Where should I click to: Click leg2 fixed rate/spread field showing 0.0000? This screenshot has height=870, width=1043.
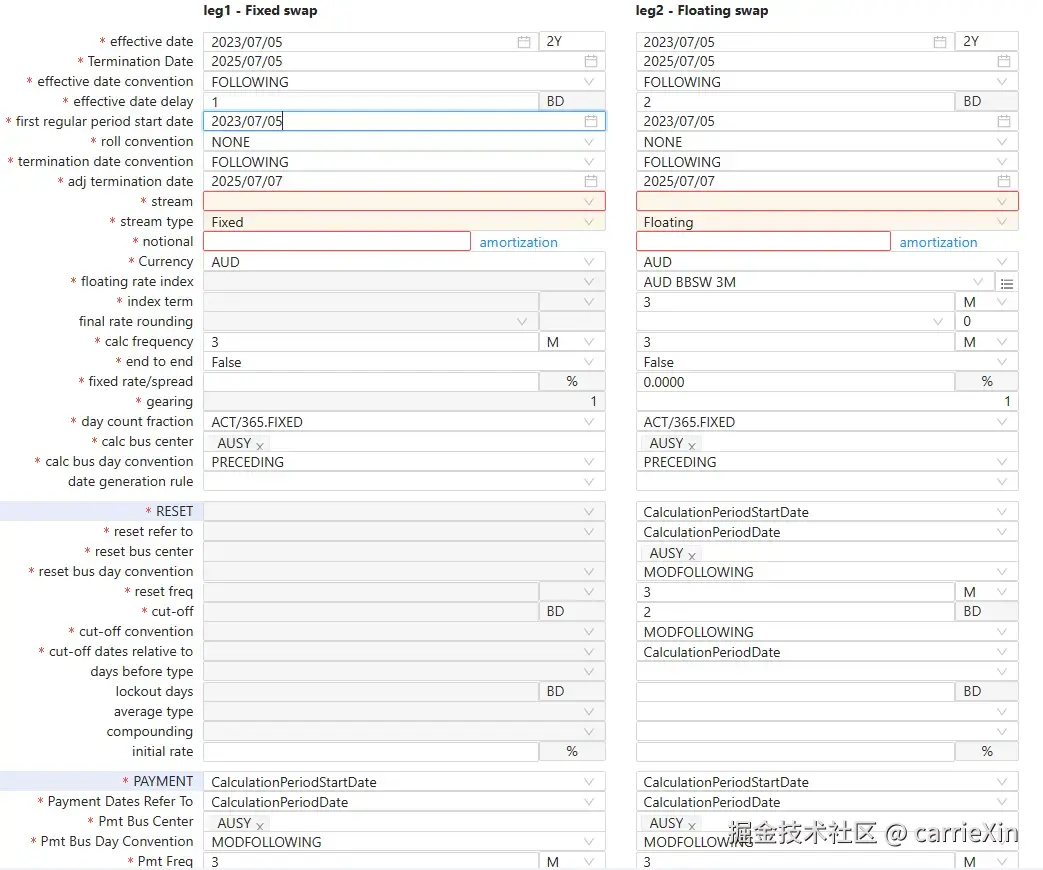(x=795, y=382)
